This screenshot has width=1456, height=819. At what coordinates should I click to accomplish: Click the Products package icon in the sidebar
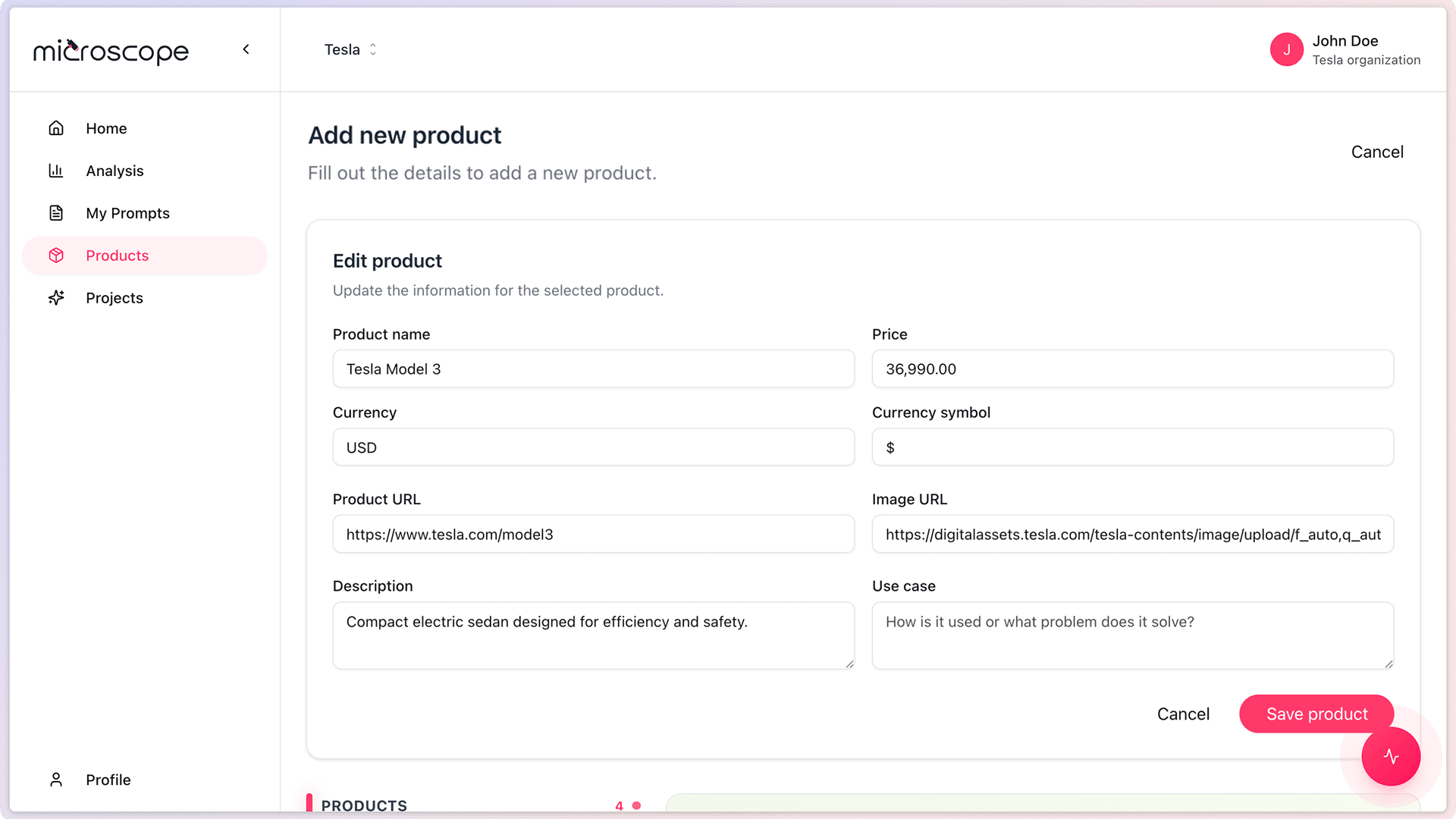click(x=57, y=256)
